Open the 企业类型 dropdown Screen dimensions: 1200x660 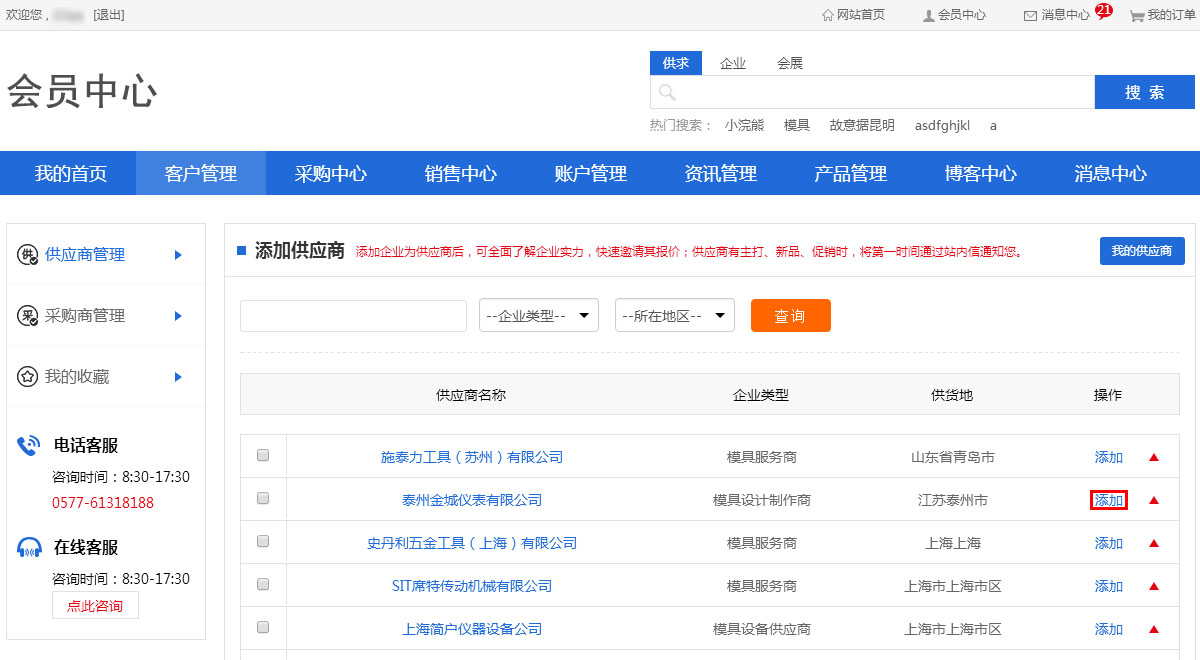tap(539, 316)
